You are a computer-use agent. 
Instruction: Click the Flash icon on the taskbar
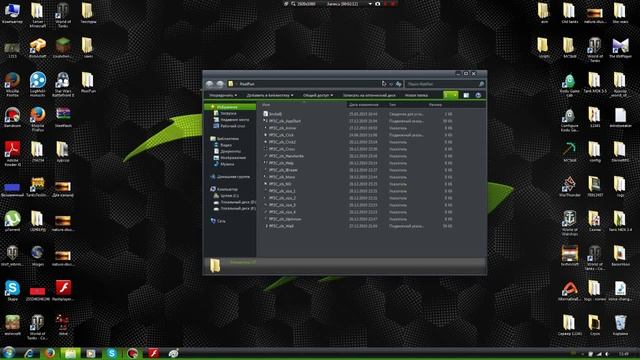tap(153, 353)
